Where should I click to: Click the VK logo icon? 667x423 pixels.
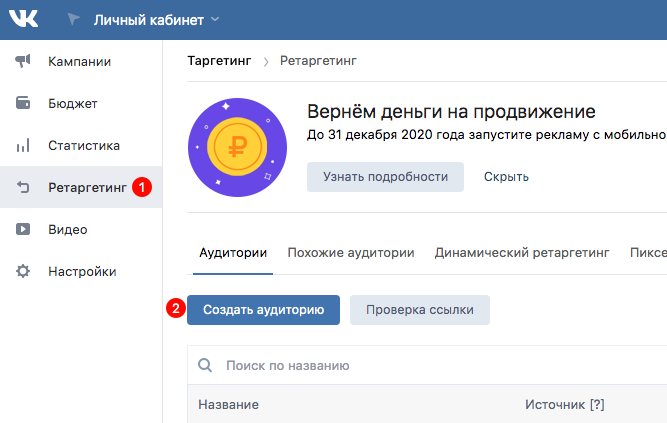23,19
